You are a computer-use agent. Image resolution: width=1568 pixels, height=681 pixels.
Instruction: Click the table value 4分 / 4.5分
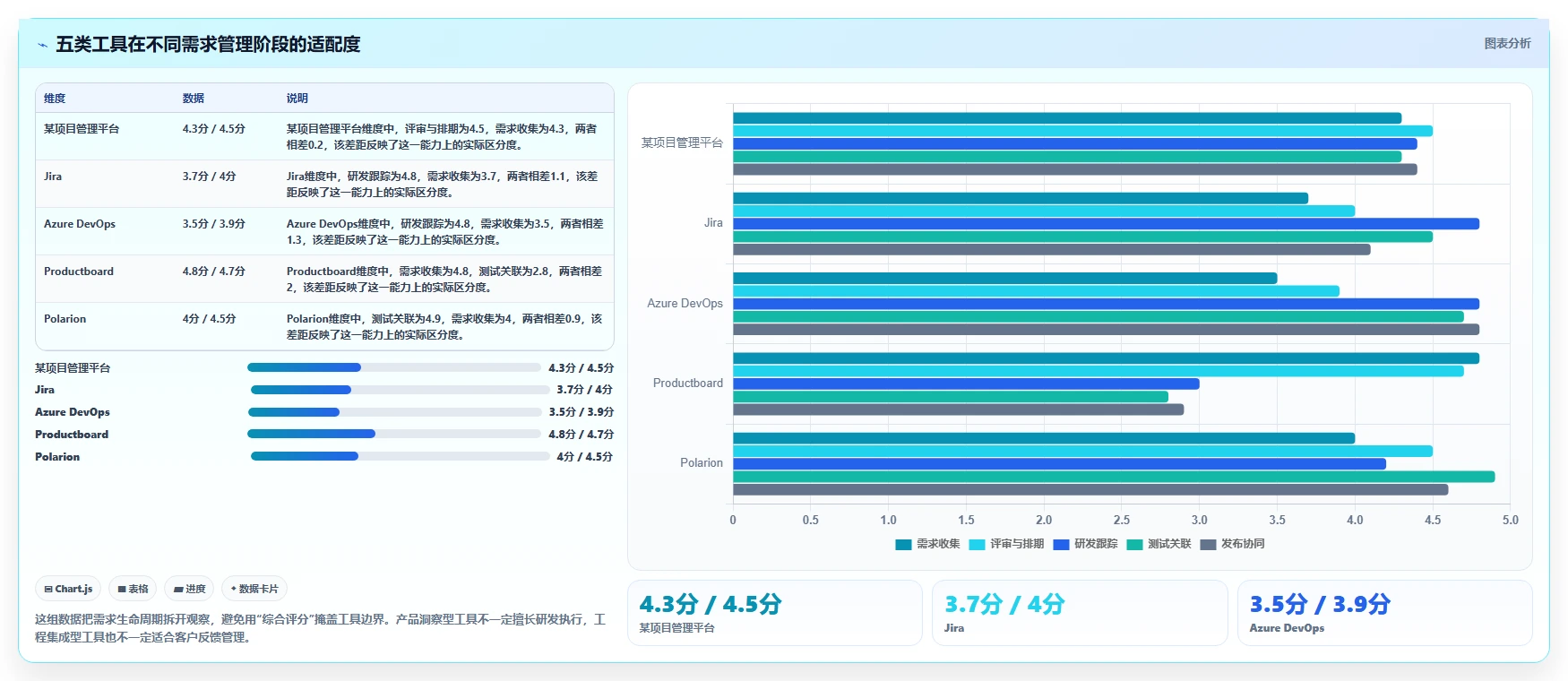coord(210,319)
